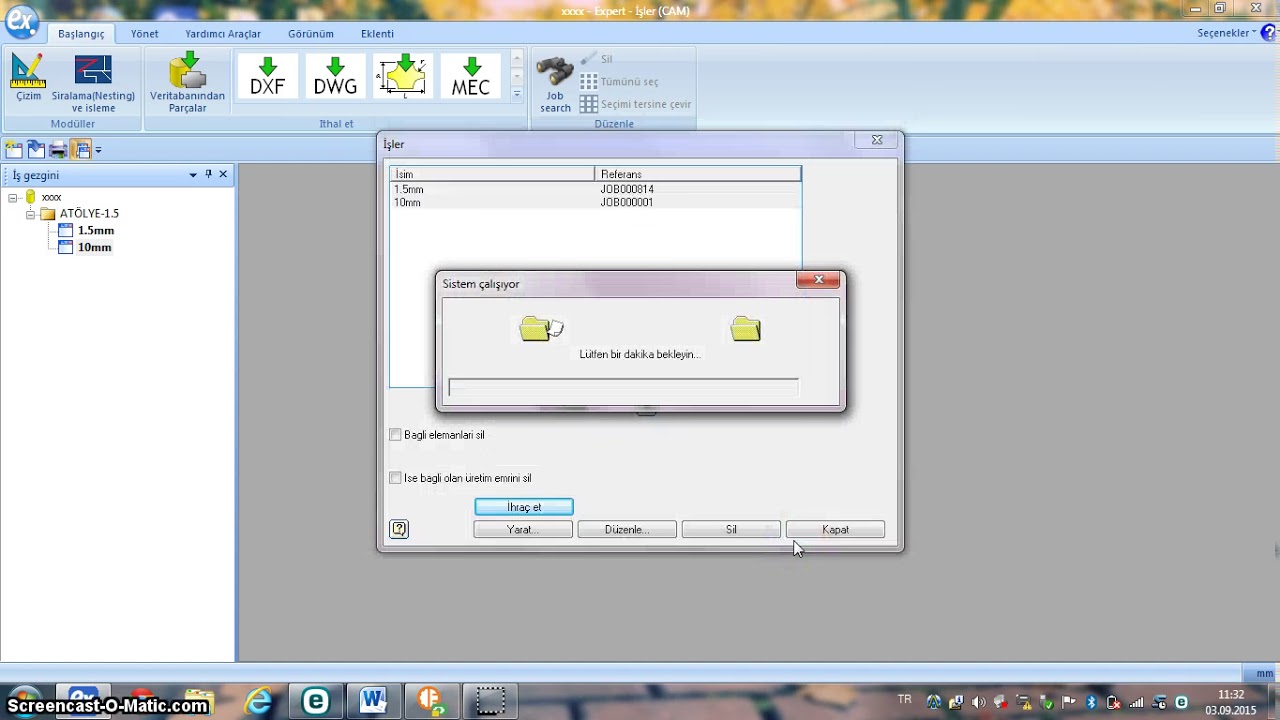Click the İhraç et button
This screenshot has width=1280, height=720.
tap(524, 507)
